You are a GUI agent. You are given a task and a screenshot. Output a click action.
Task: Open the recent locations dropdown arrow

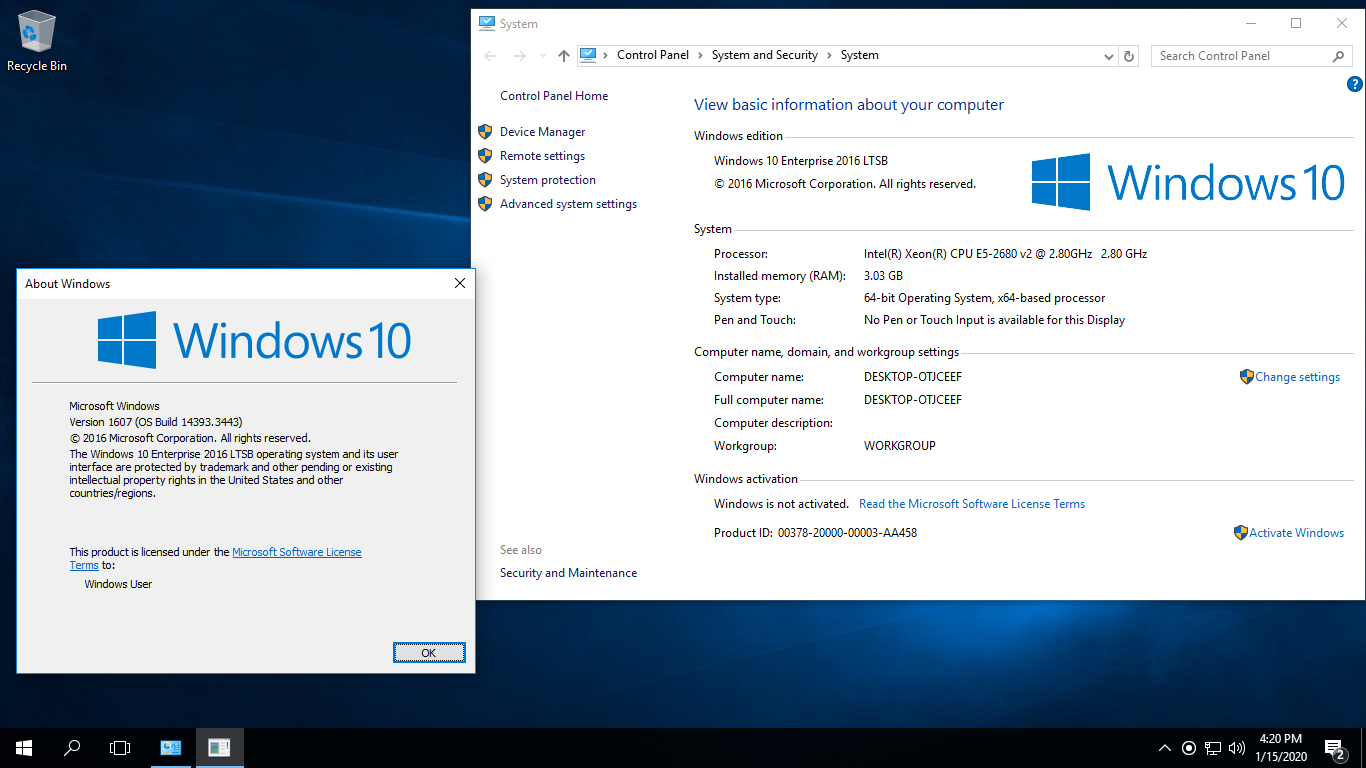click(x=543, y=56)
